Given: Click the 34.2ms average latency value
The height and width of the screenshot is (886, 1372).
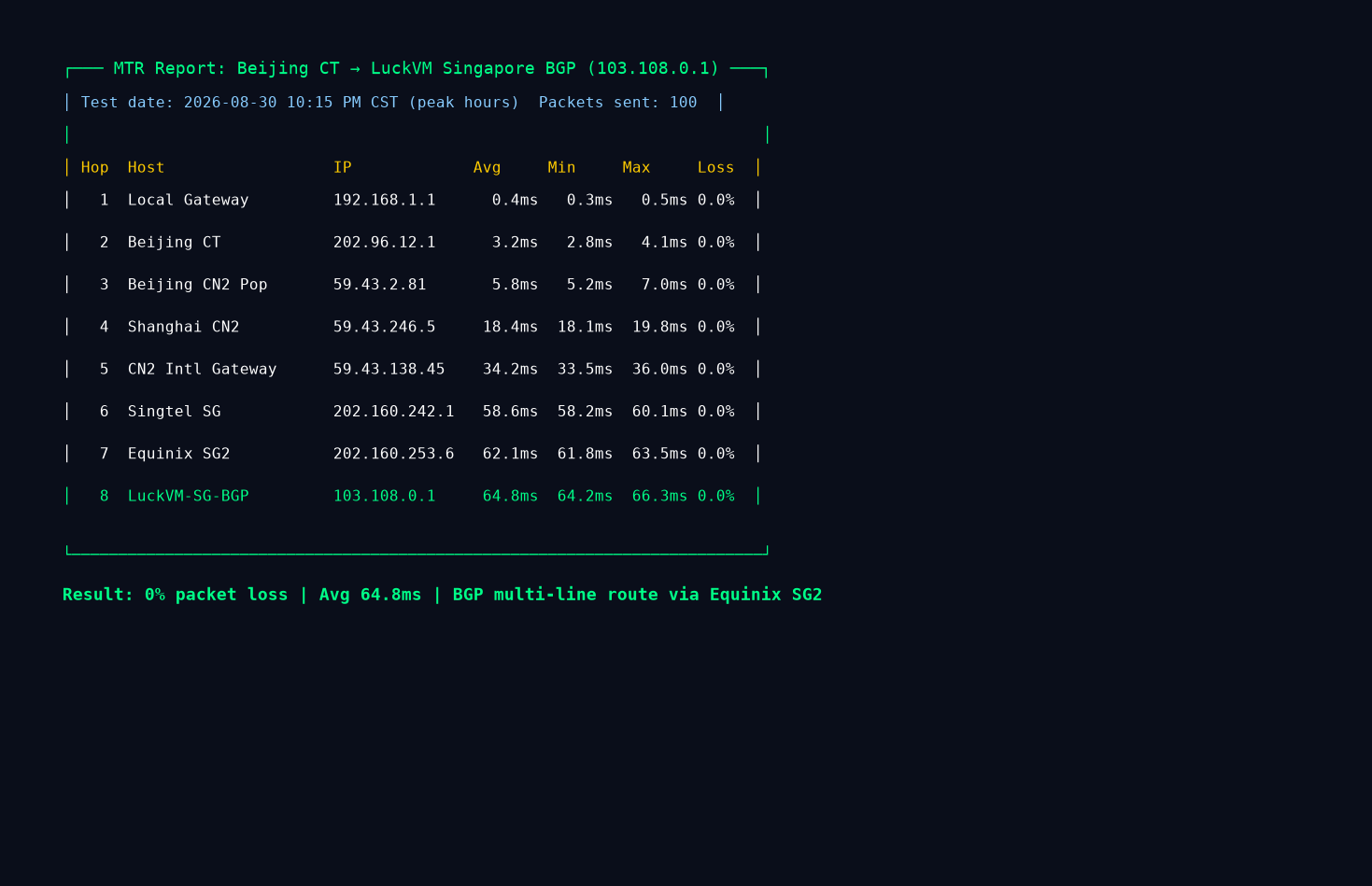Looking at the screenshot, I should click(511, 370).
